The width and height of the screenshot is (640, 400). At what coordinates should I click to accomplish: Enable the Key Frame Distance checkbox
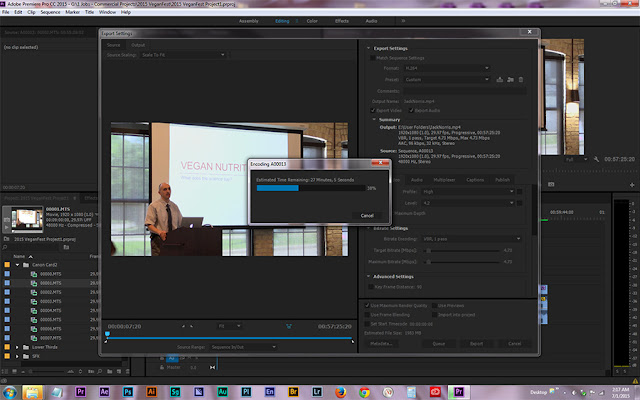[371, 287]
